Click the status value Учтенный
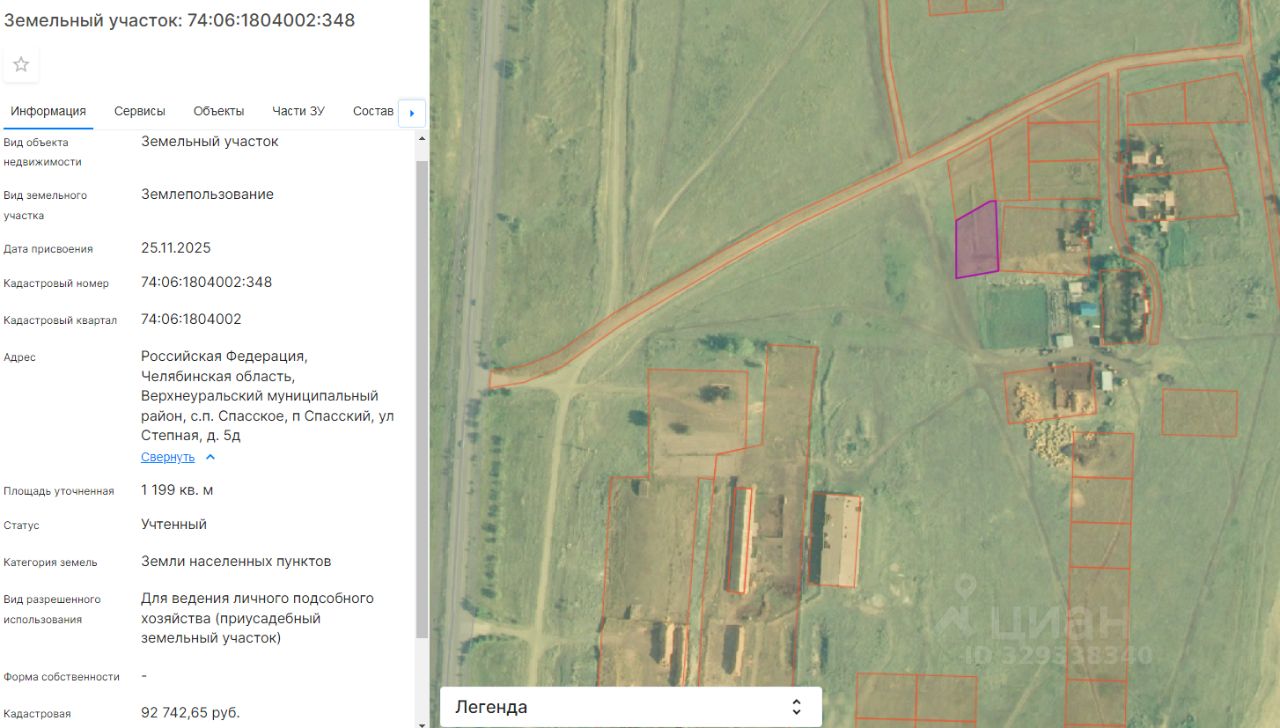 (x=174, y=524)
